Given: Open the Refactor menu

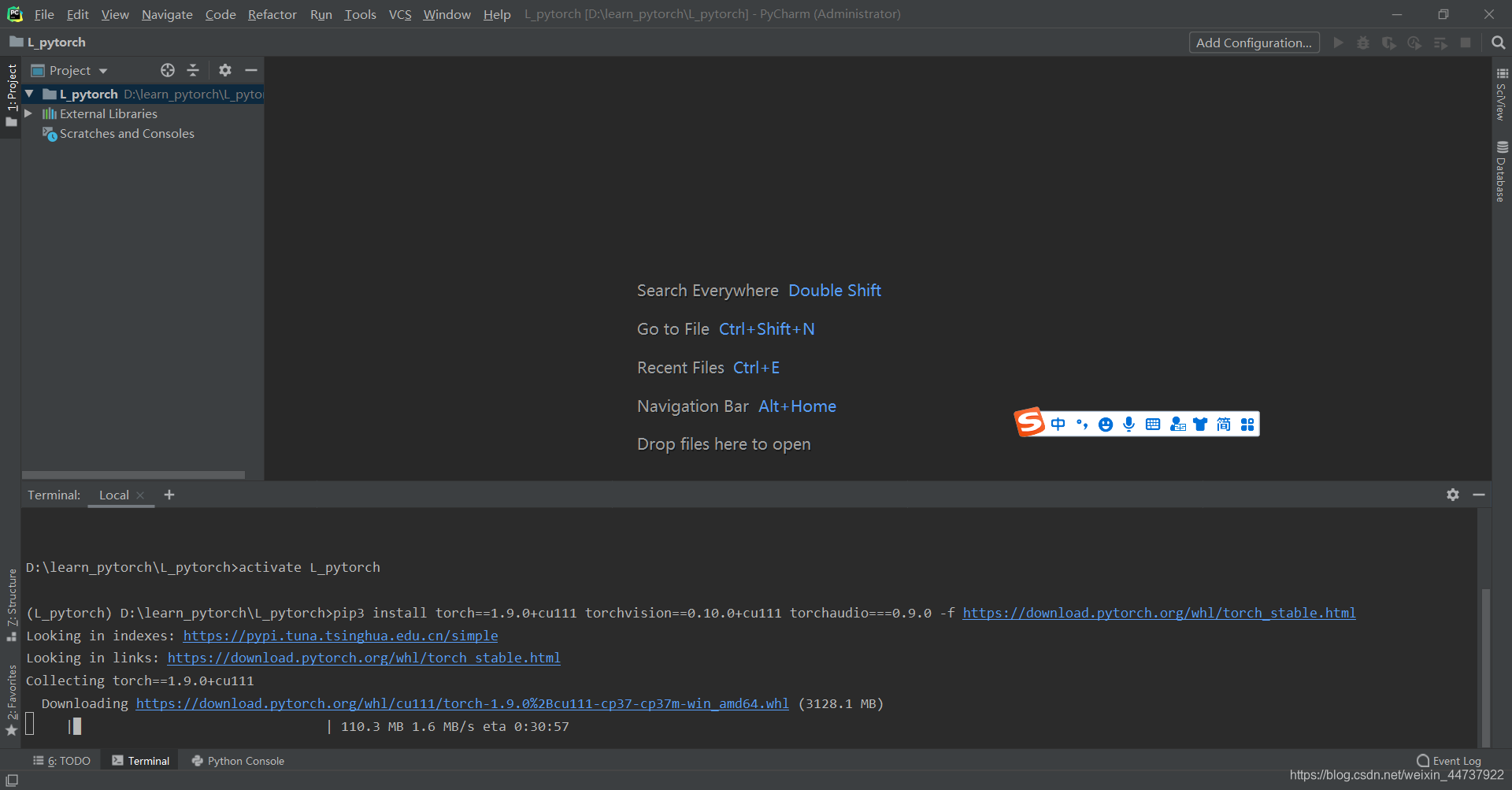Looking at the screenshot, I should (272, 14).
